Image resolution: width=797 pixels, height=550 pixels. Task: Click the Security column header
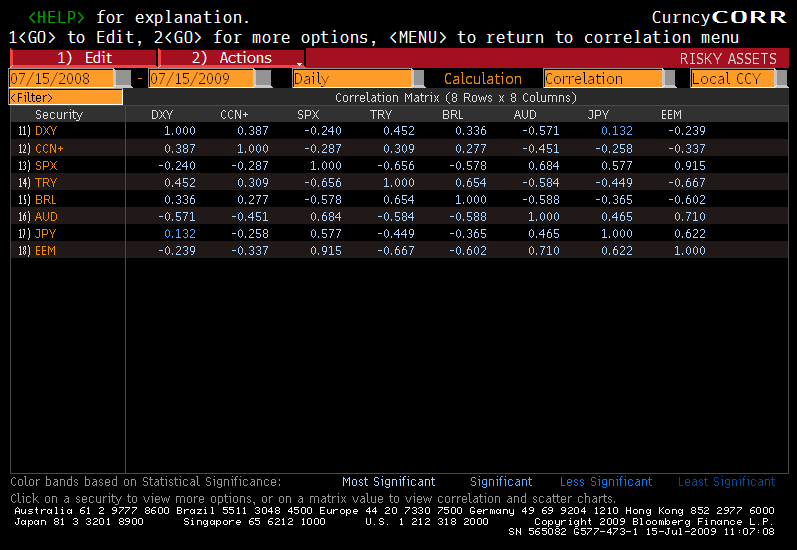pyautogui.click(x=59, y=115)
